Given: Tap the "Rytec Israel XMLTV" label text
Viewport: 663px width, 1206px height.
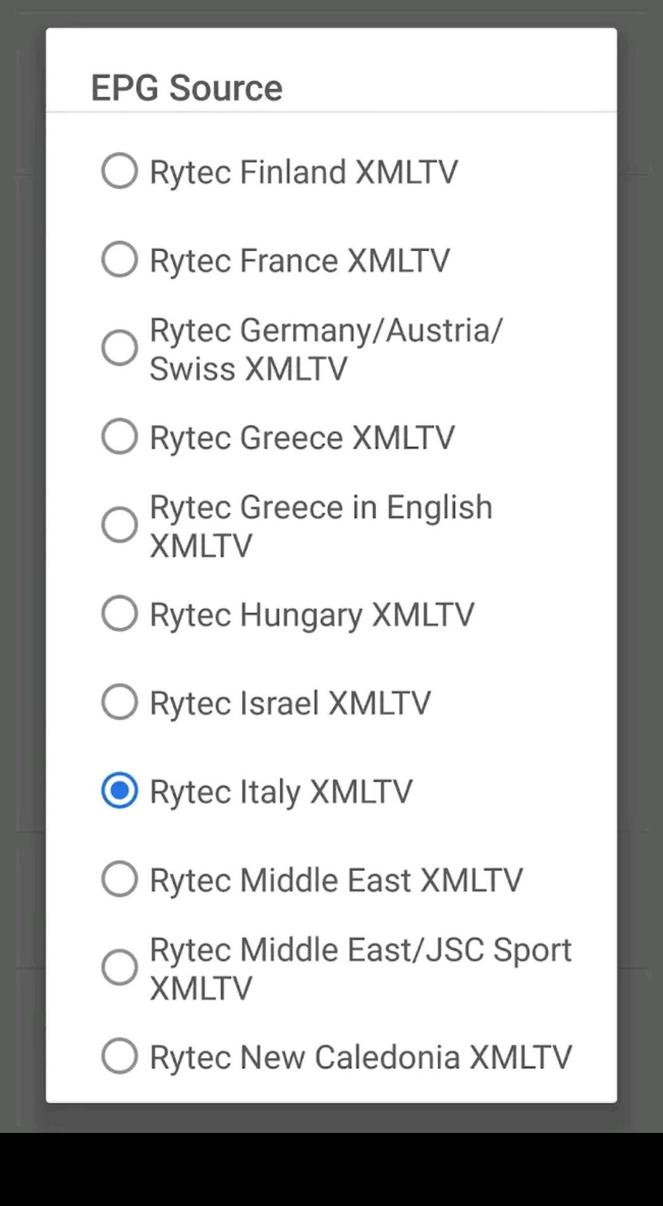Looking at the screenshot, I should tap(290, 703).
